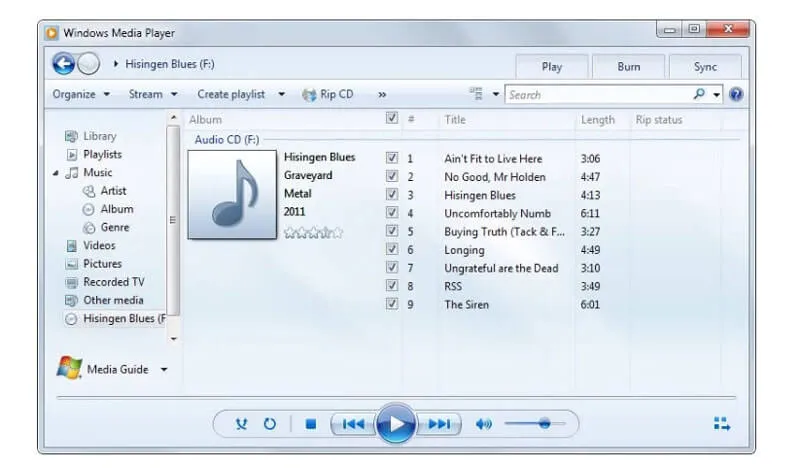Image resolution: width=800 pixels, height=468 pixels.
Task: Expand the Stream dropdown menu
Action: click(153, 94)
